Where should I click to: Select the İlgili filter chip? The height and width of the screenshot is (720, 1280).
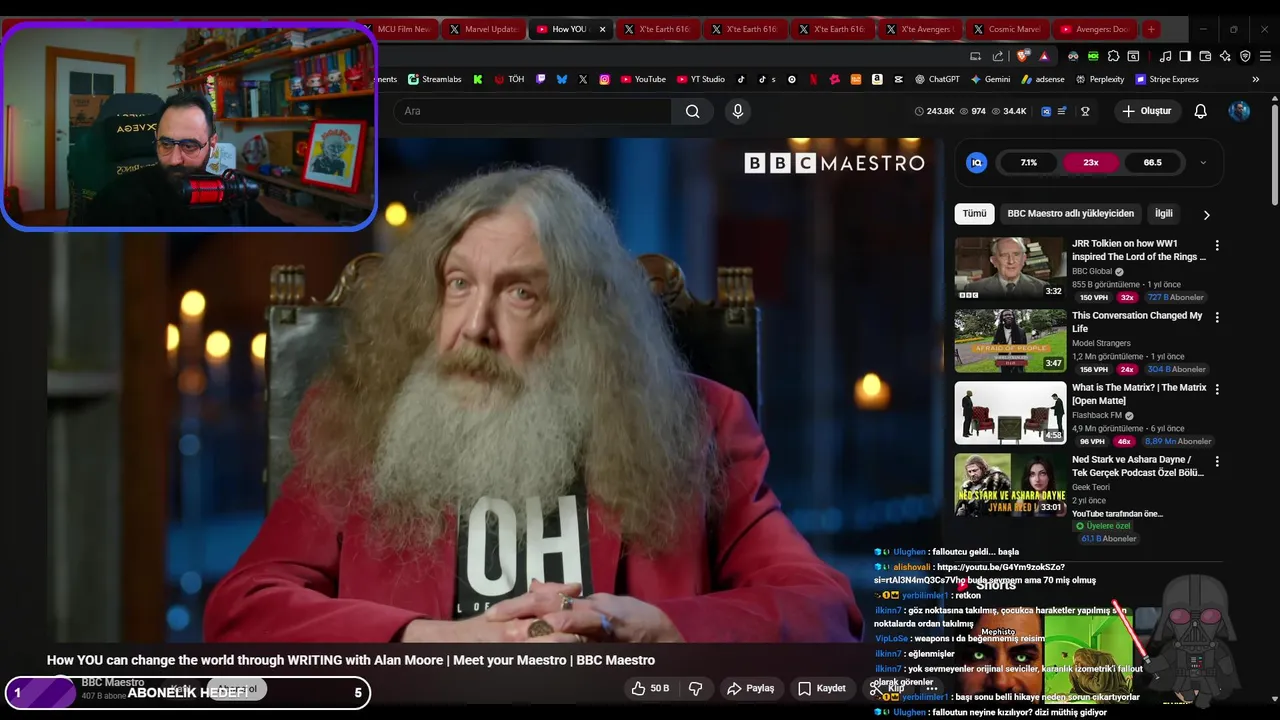(x=1164, y=213)
